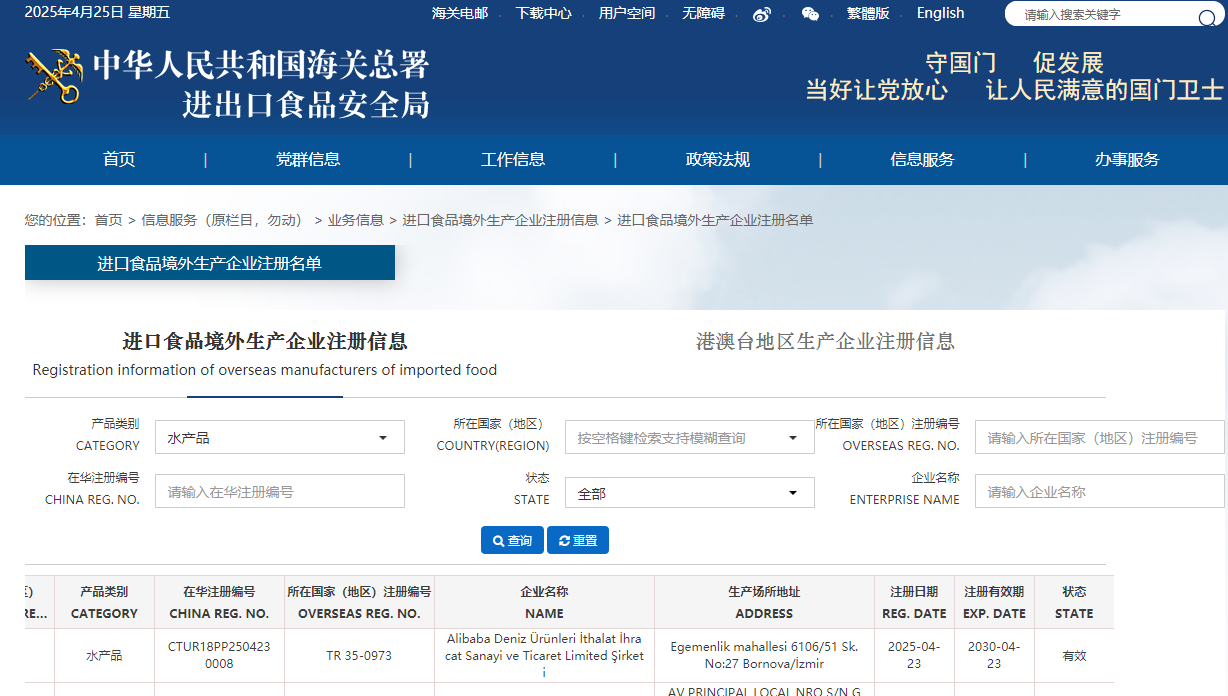Select 进口食品境外生产企业注册信息 tab
1228x696 pixels.
coord(265,342)
